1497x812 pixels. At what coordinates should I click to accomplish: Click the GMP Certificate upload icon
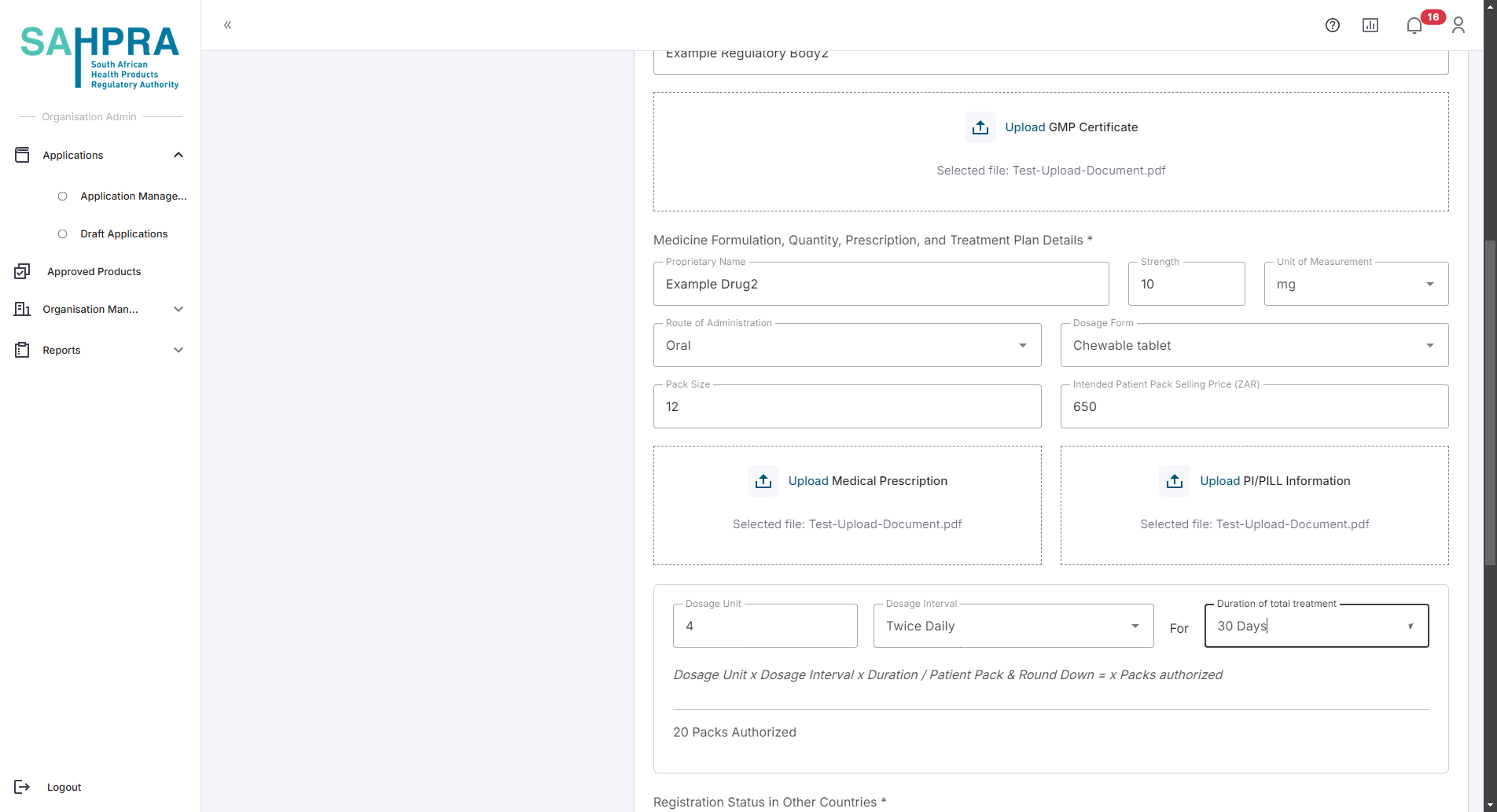click(x=980, y=127)
